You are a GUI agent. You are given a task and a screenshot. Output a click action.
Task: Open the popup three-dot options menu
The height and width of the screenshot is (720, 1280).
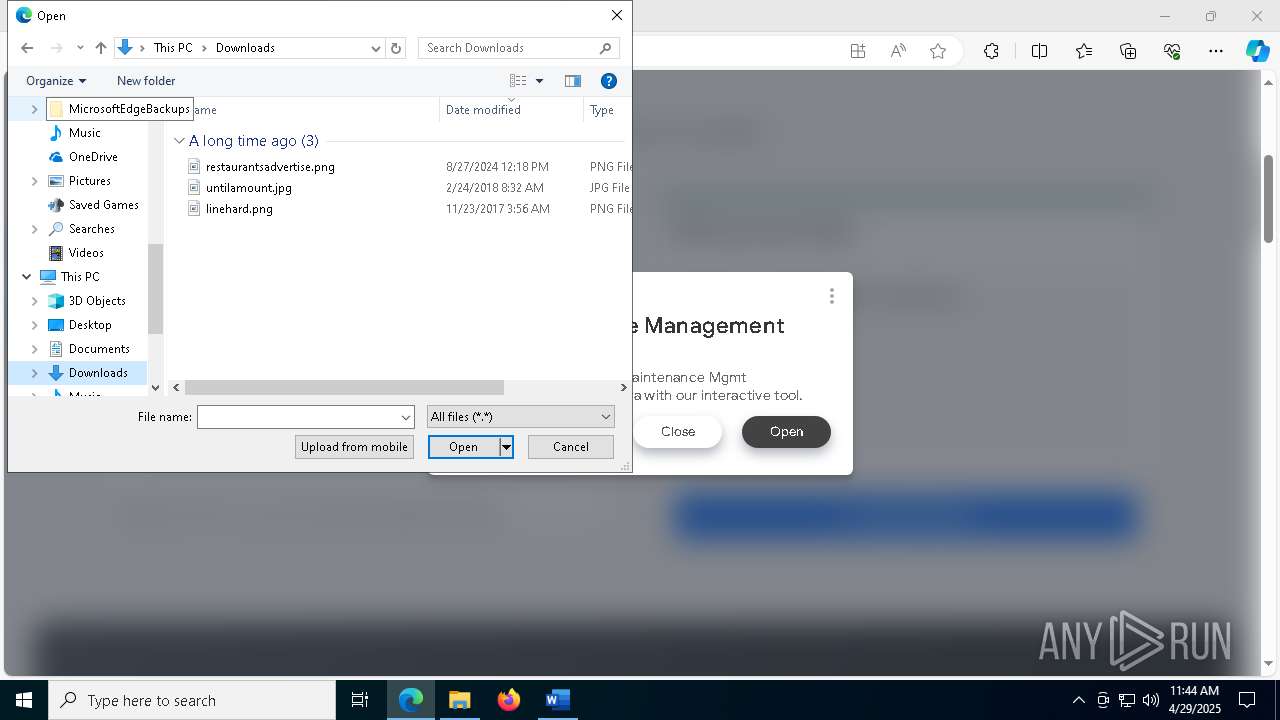tap(831, 296)
